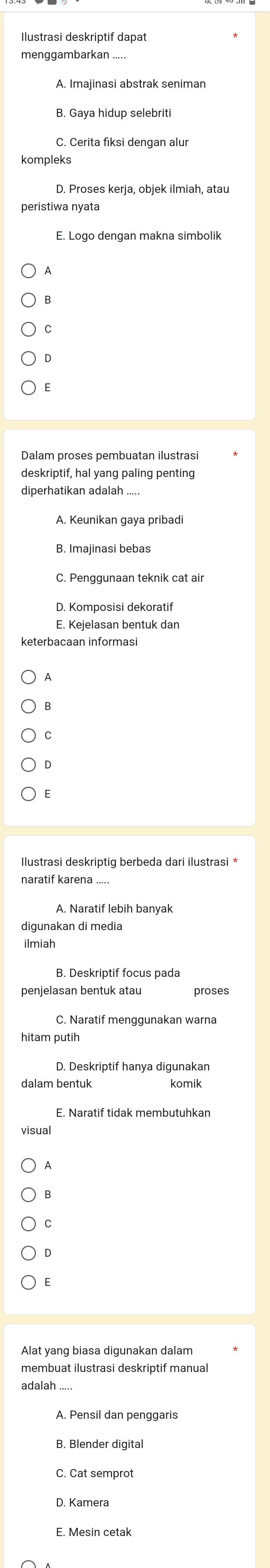Choose B for 'paling penting diperhatikan' question

click(x=28, y=706)
